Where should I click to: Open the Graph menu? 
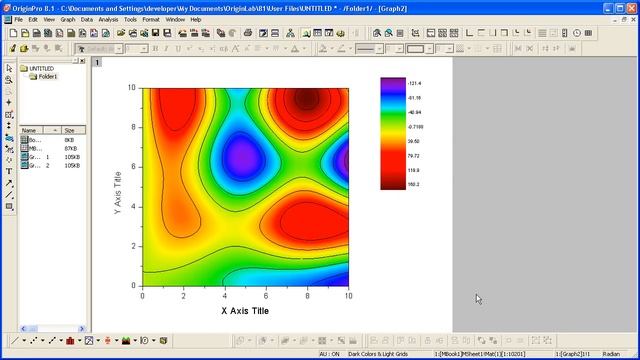tap(68, 20)
